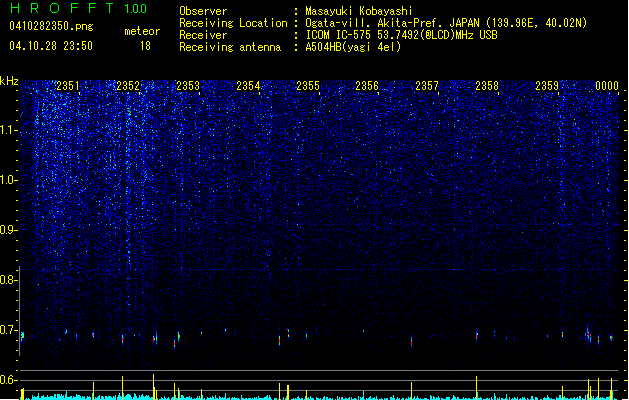Click the 1.1 kHz axis label
The height and width of the screenshot is (400, 629).
coord(8,130)
